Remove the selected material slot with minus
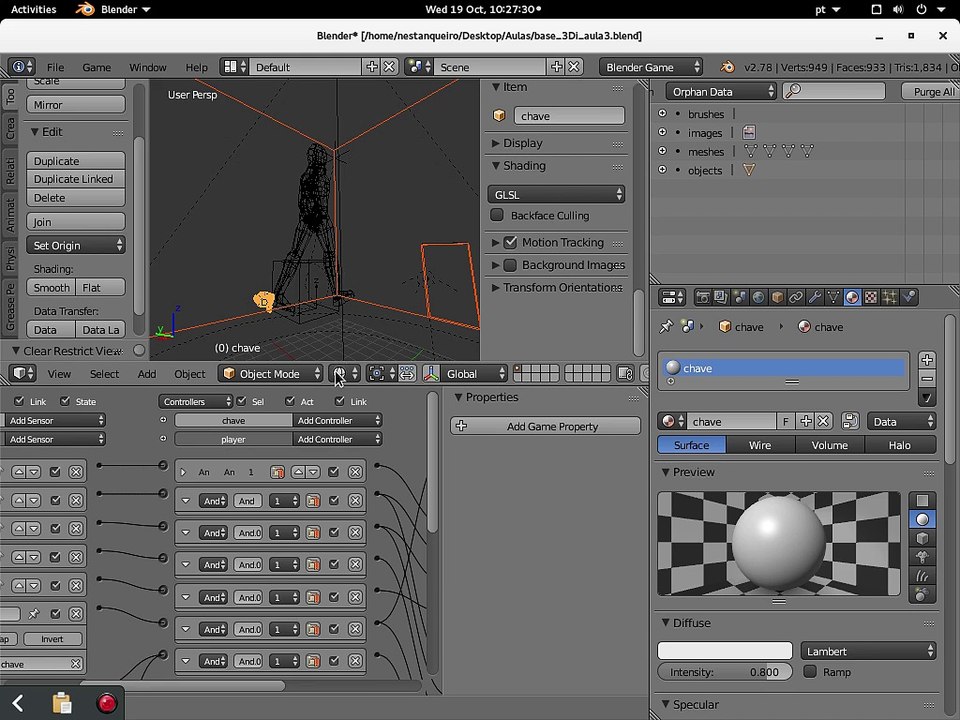Screen dimensions: 960x720 pos(927,378)
